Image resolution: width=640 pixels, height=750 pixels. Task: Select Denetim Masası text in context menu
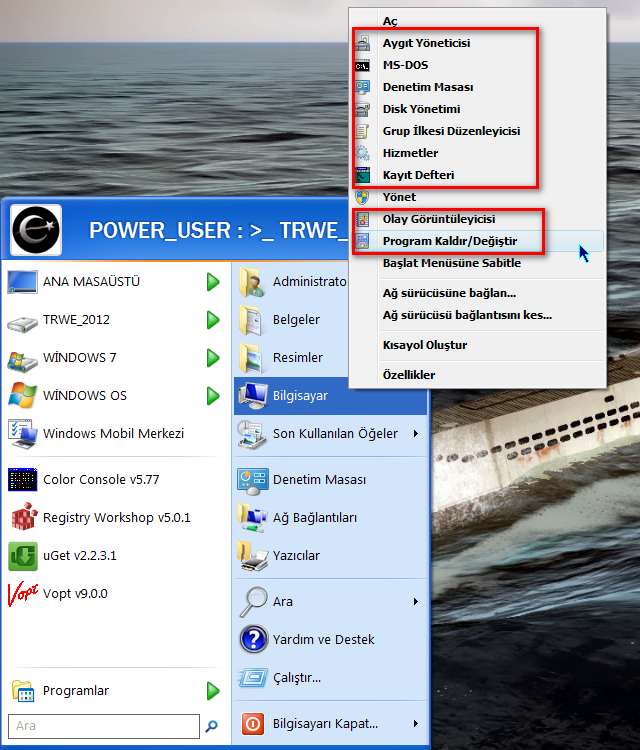point(428,87)
